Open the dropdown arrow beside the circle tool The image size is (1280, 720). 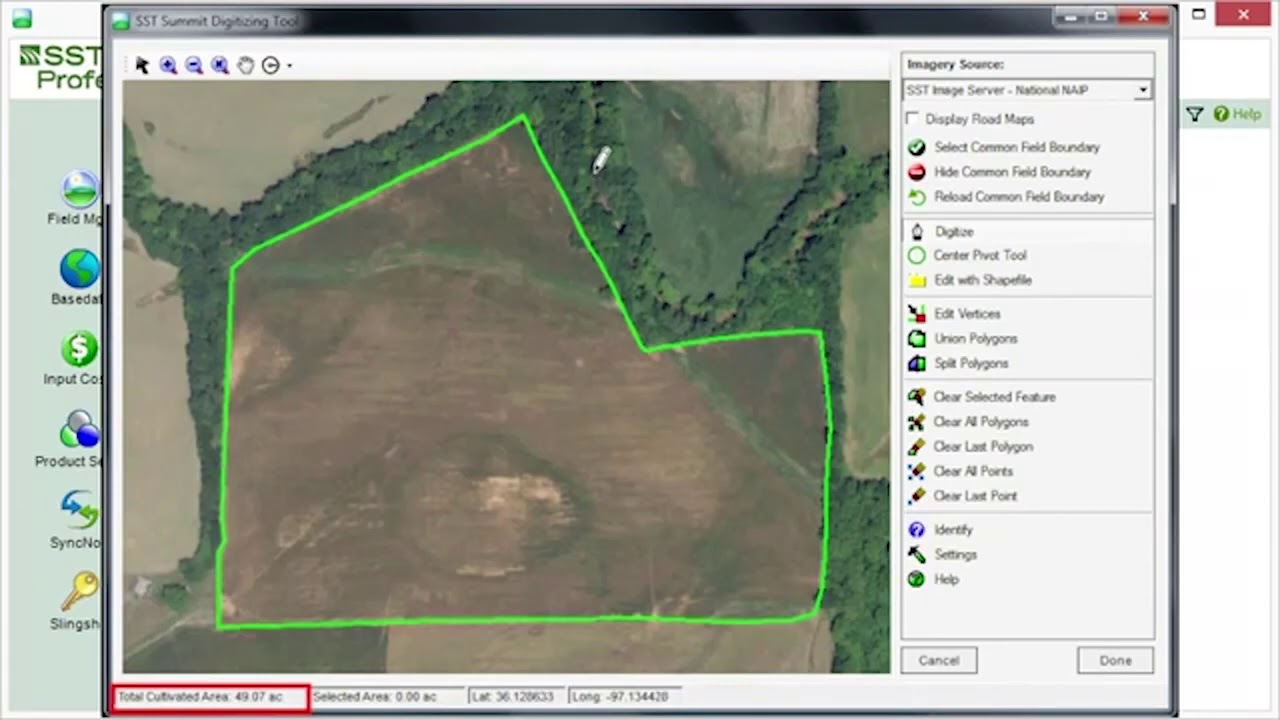click(289, 66)
